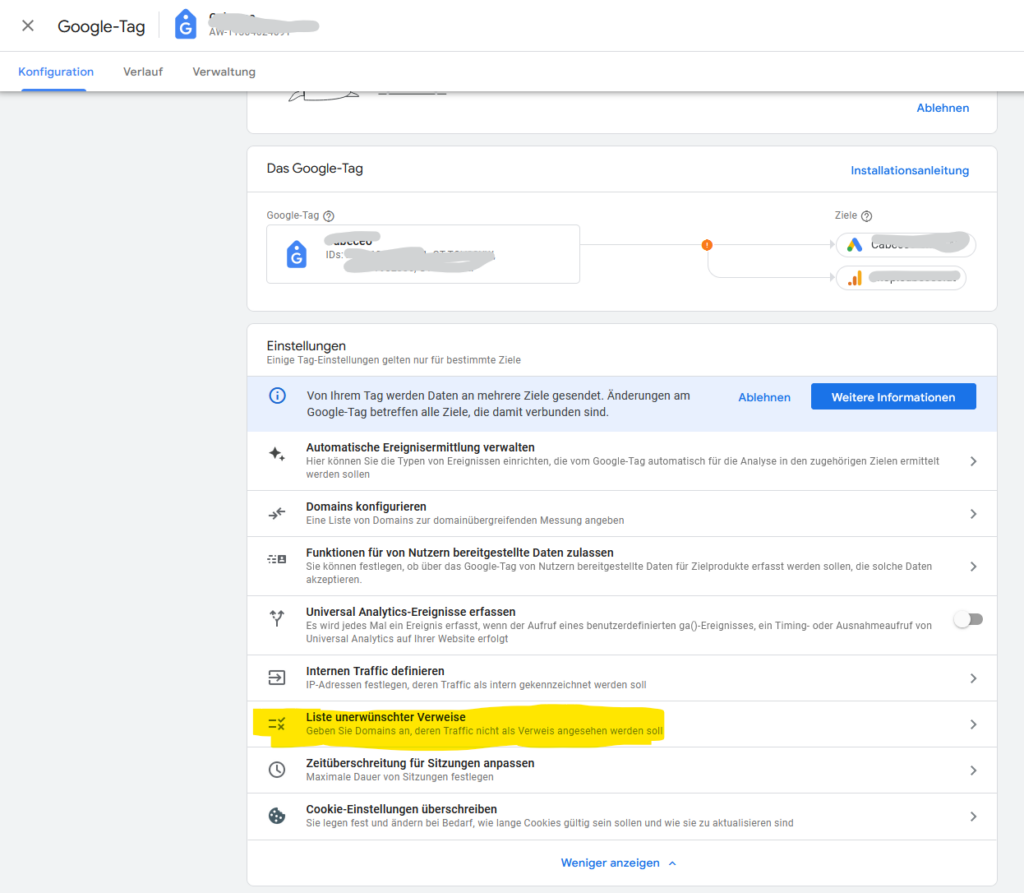Select the Google Analytics destination chip
Viewport: 1024px width, 893px height.
(901, 278)
